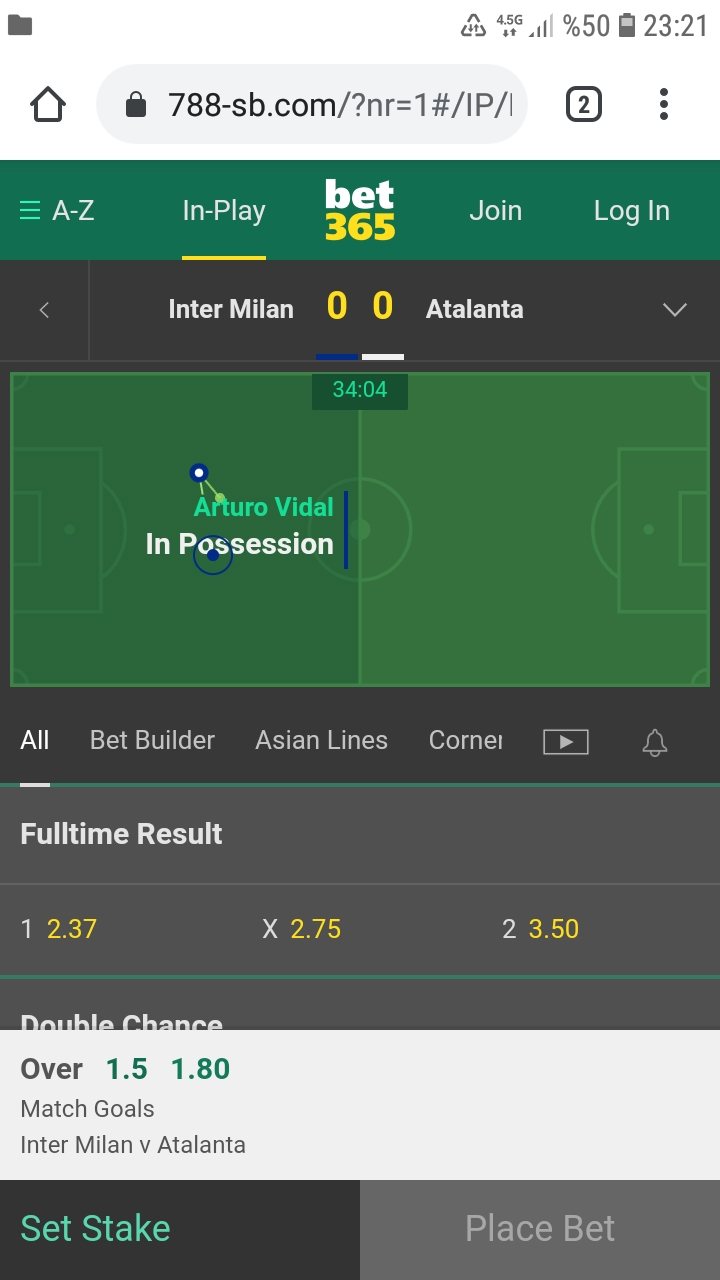Click the Log In button
Viewport: 720px width, 1280px height.
631,211
